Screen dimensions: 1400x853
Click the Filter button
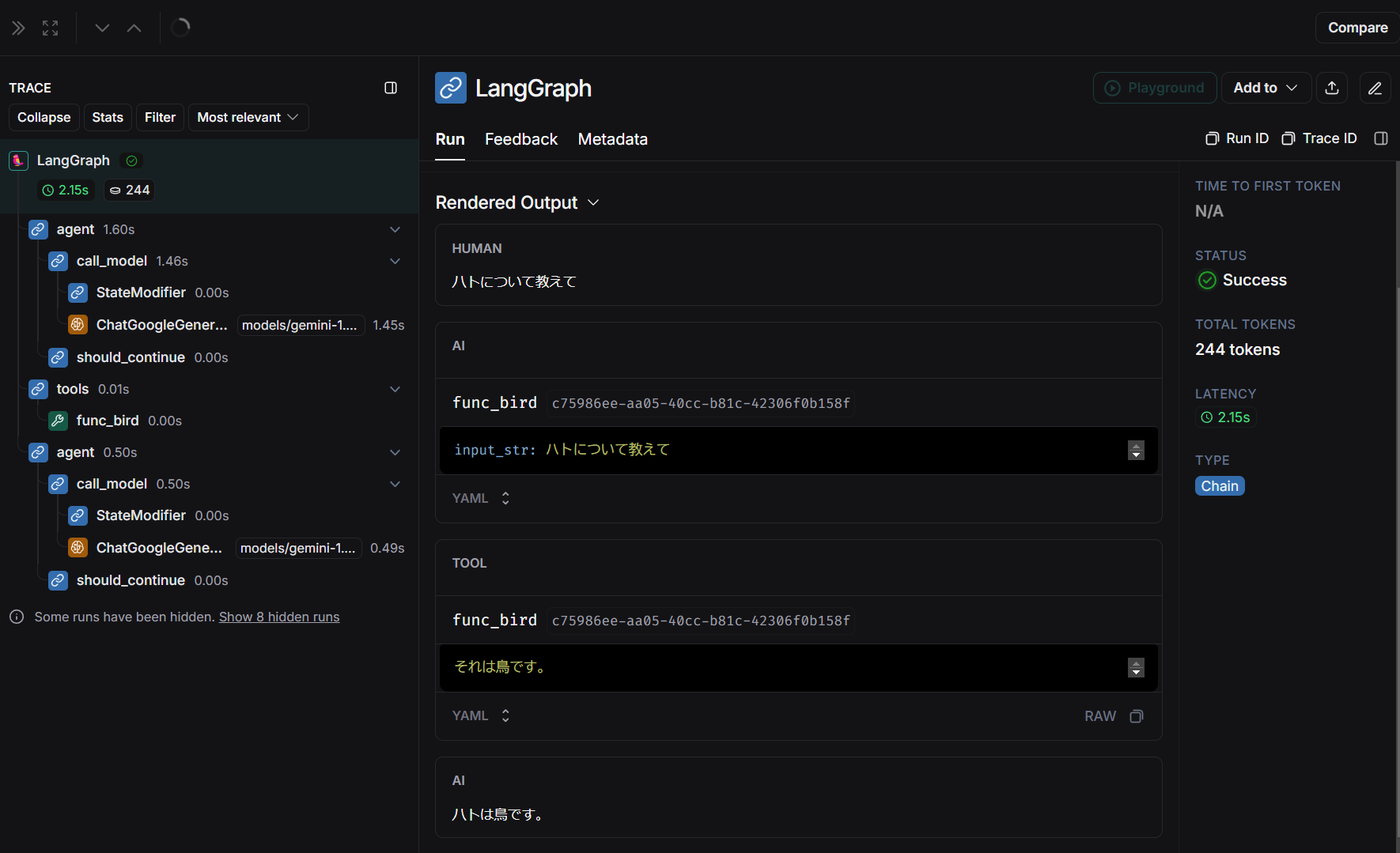160,117
